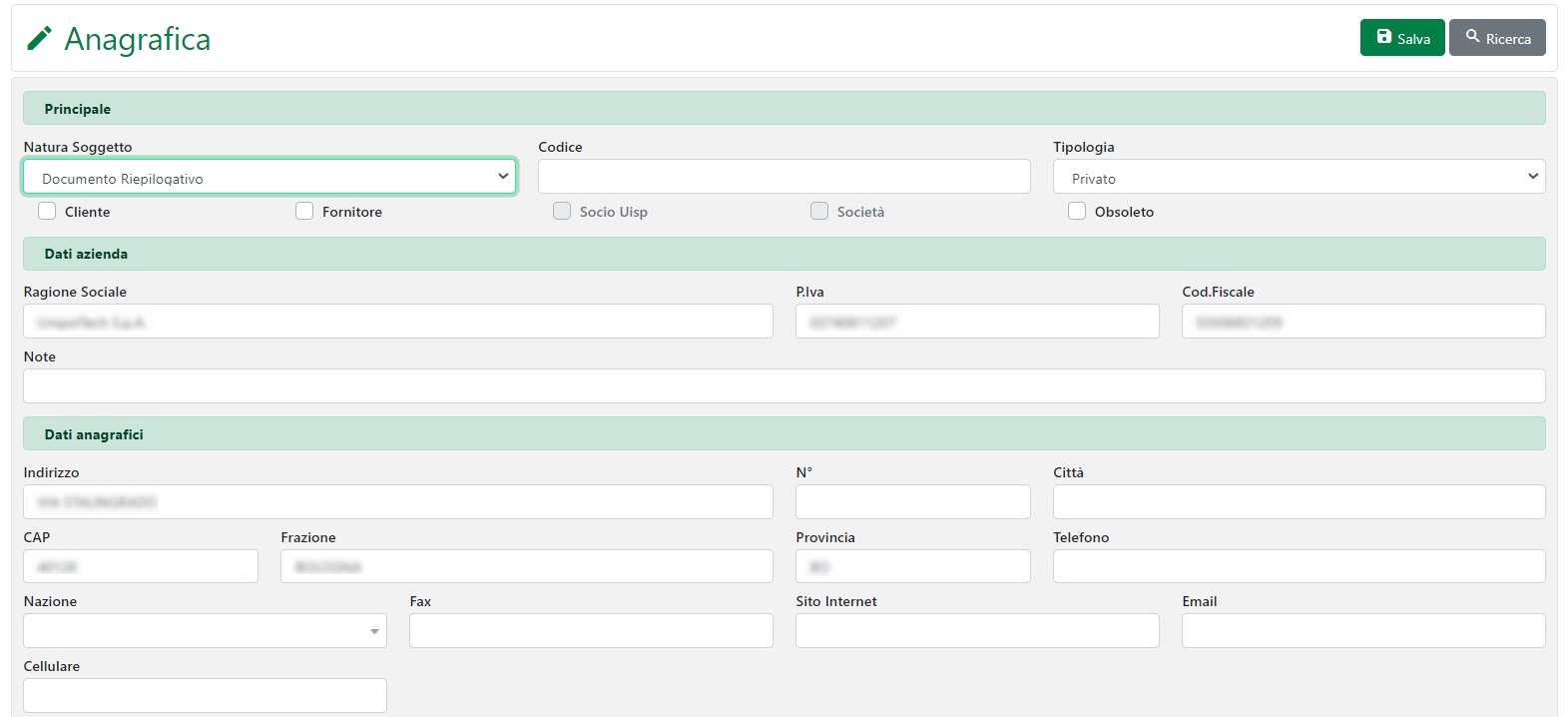Click the pencil icon beside Anagrafica title
Viewport: 1568px width, 717px height.
39,39
